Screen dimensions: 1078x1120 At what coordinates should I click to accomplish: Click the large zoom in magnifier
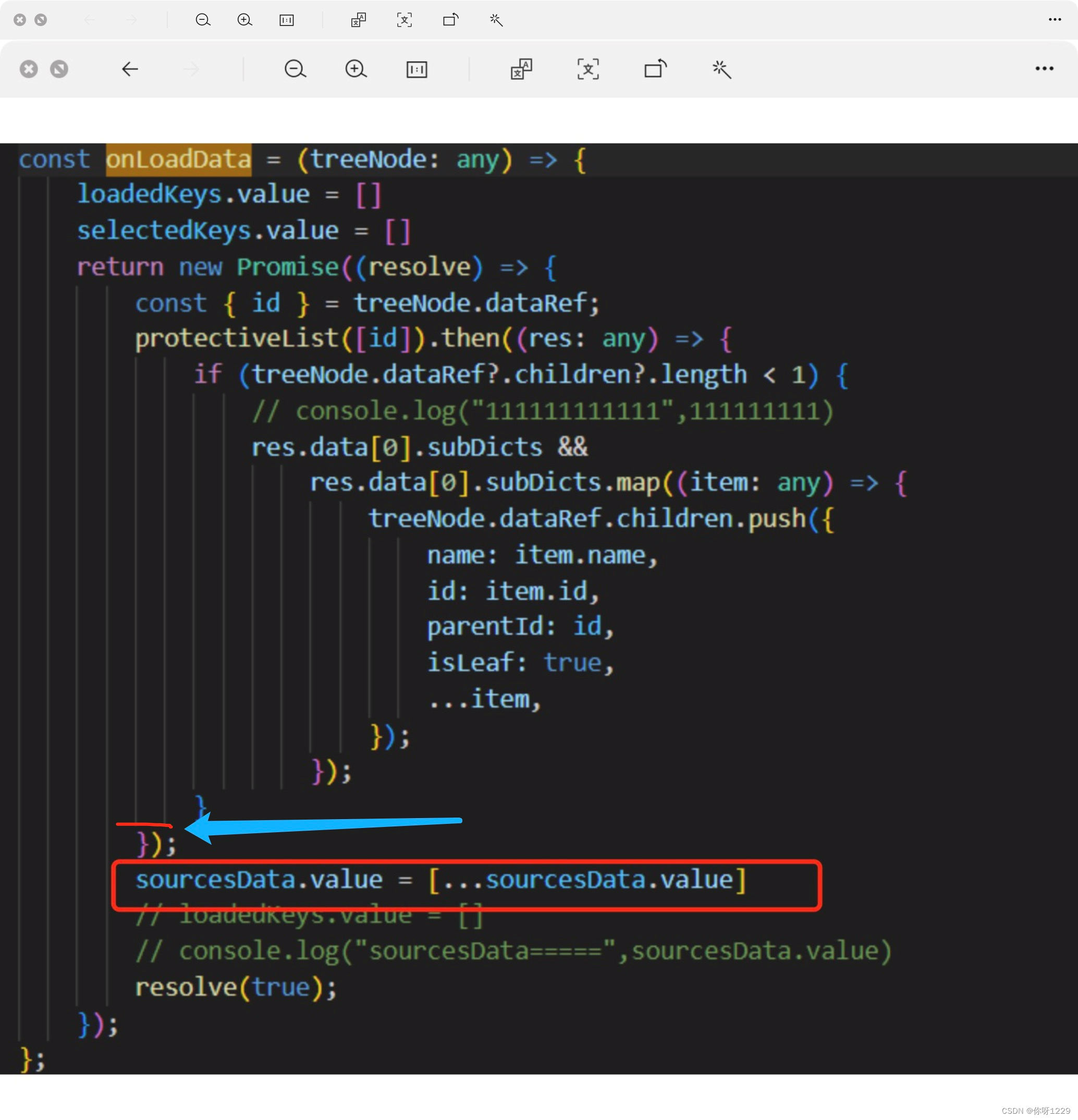[x=356, y=69]
